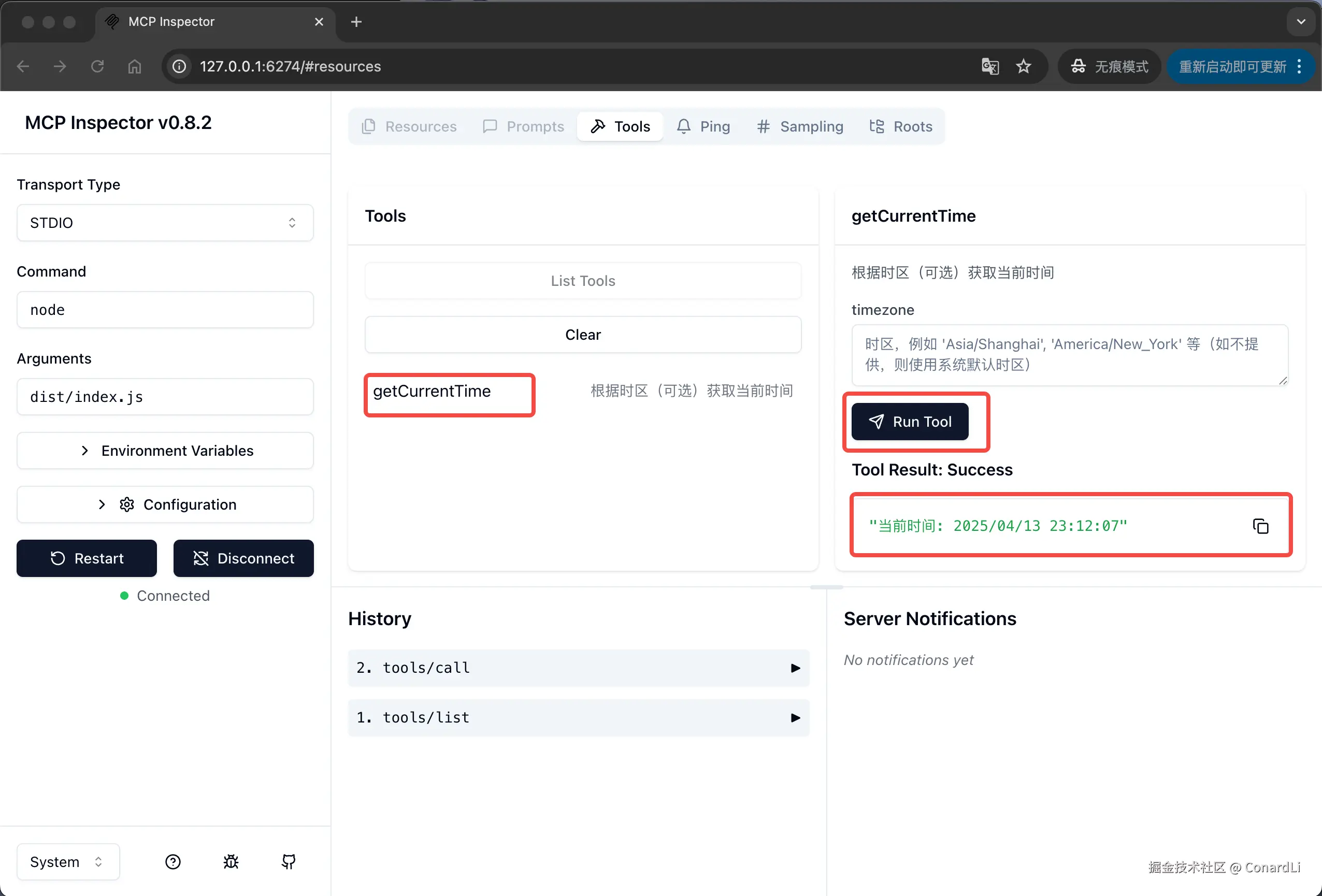This screenshot has width=1322, height=896.
Task: Open the System theme selector
Action: pyautogui.click(x=68, y=861)
